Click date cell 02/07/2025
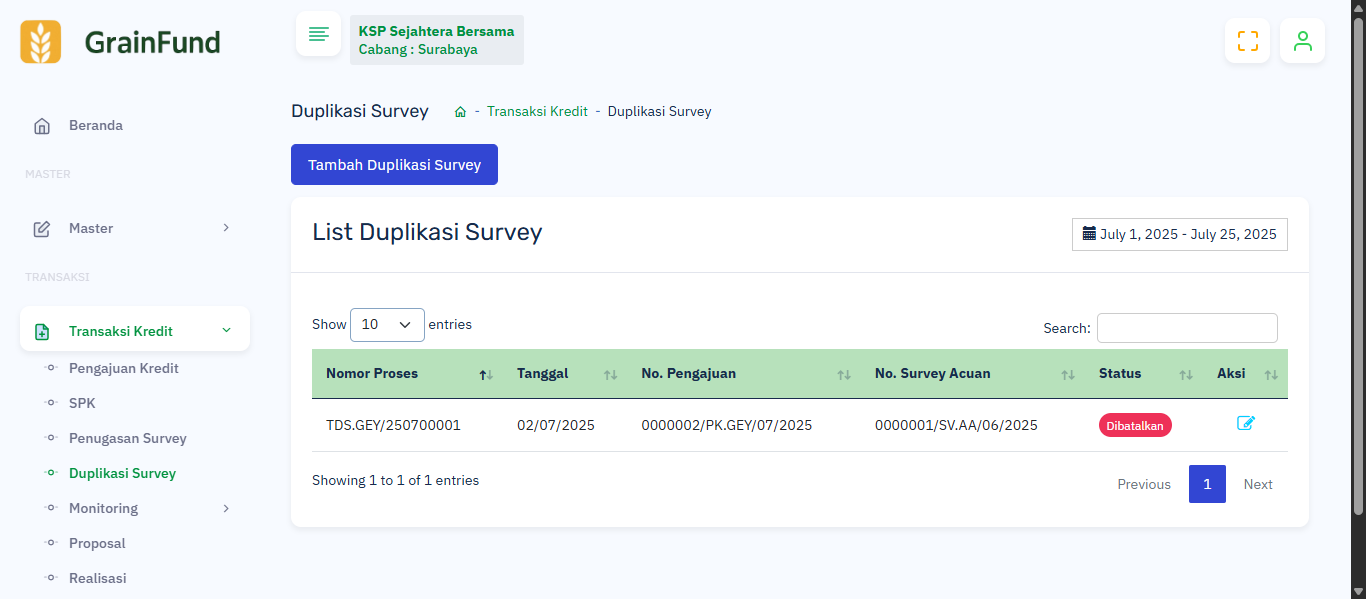 click(556, 425)
